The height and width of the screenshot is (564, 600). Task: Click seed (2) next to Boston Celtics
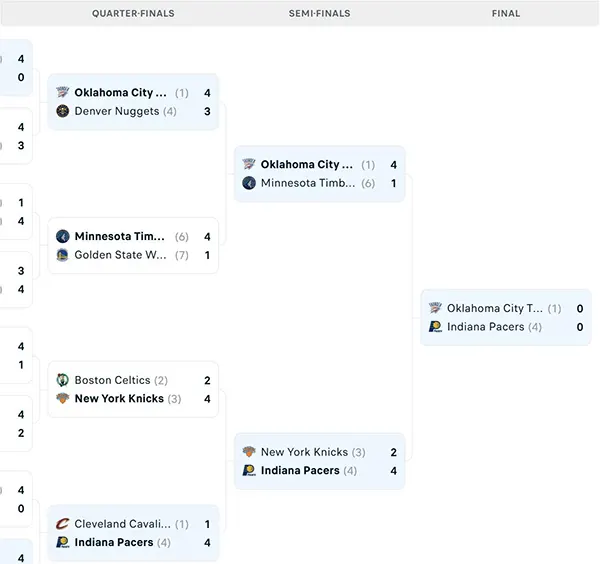[x=161, y=380]
